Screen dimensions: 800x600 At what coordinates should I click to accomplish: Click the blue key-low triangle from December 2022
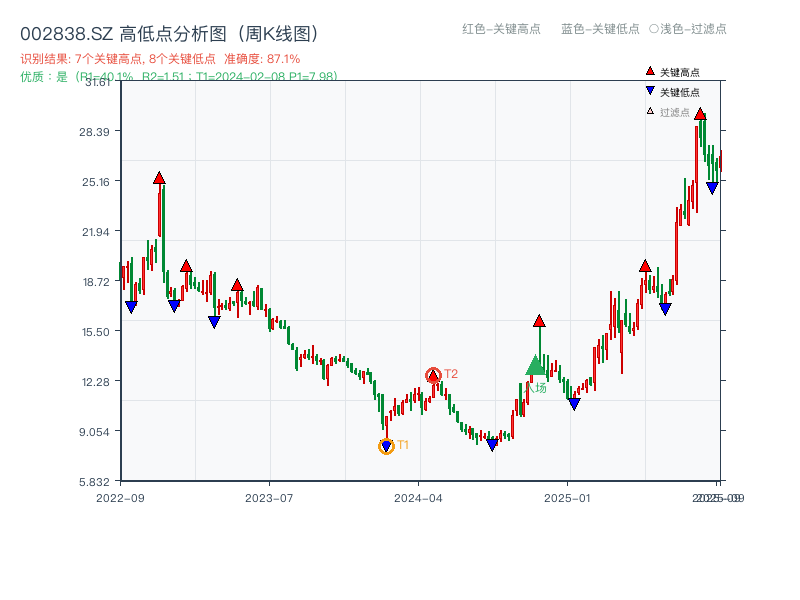174,306
